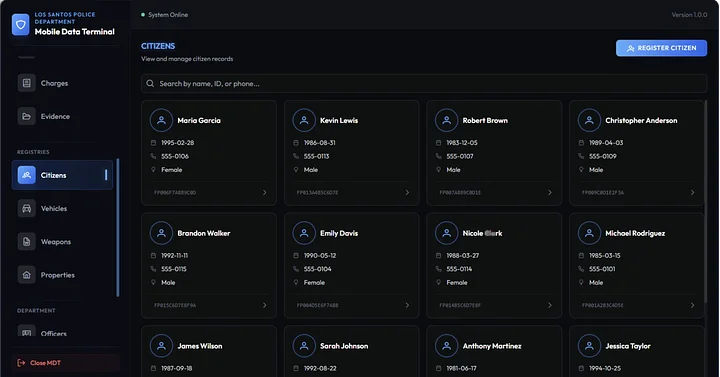Image resolution: width=720 pixels, height=377 pixels.
Task: Click Brandon Walker's avatar icon
Action: click(x=161, y=233)
